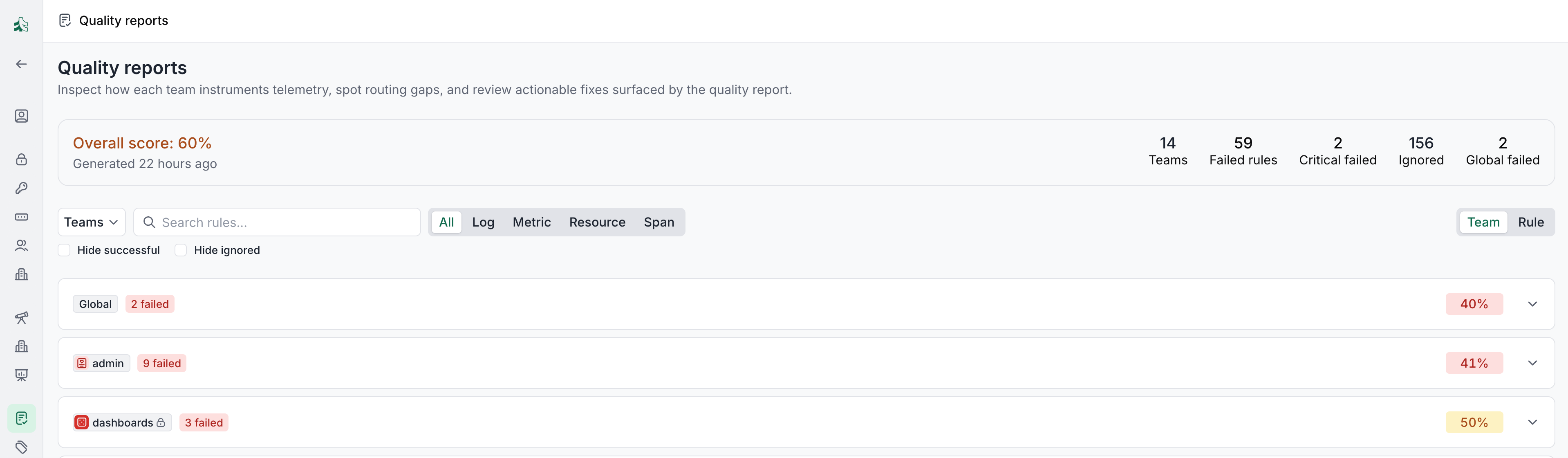Open the tag icon in sidebar
The height and width of the screenshot is (458, 1568).
click(x=21, y=447)
